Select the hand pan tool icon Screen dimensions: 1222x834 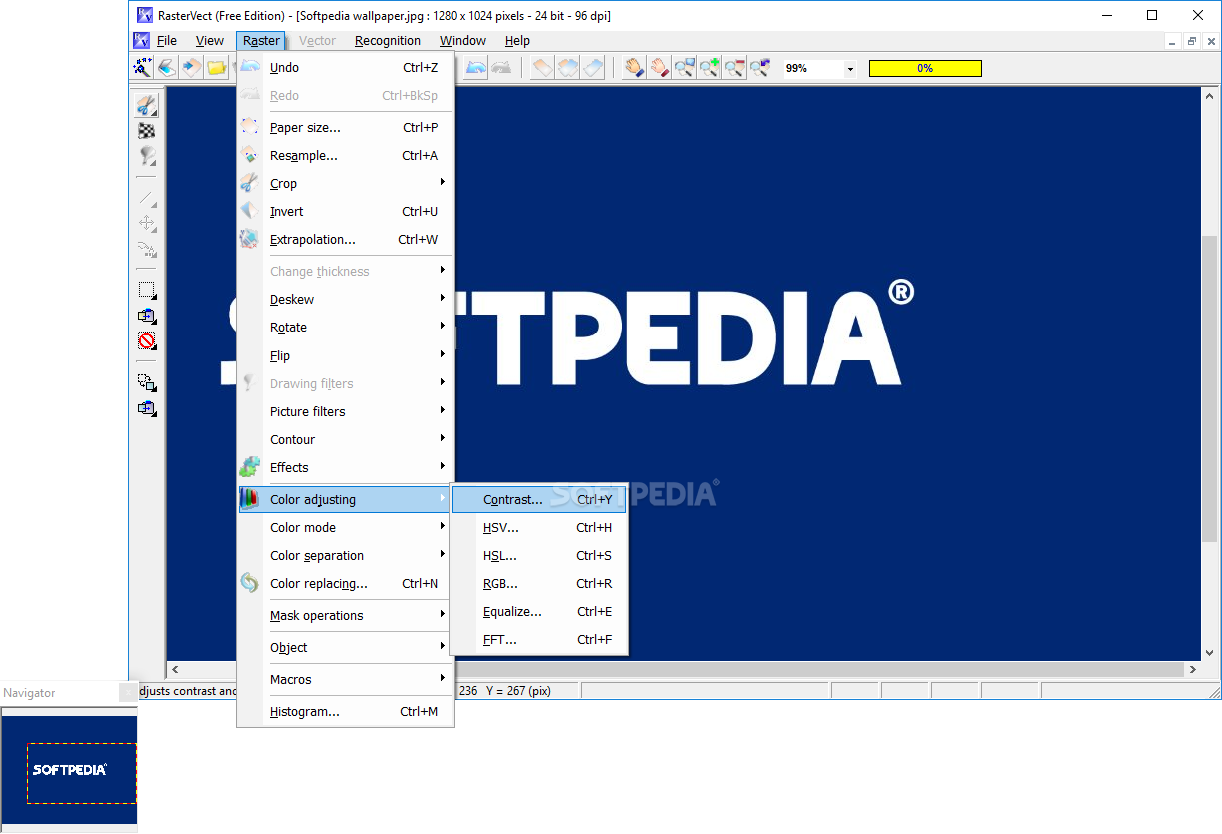coord(634,68)
